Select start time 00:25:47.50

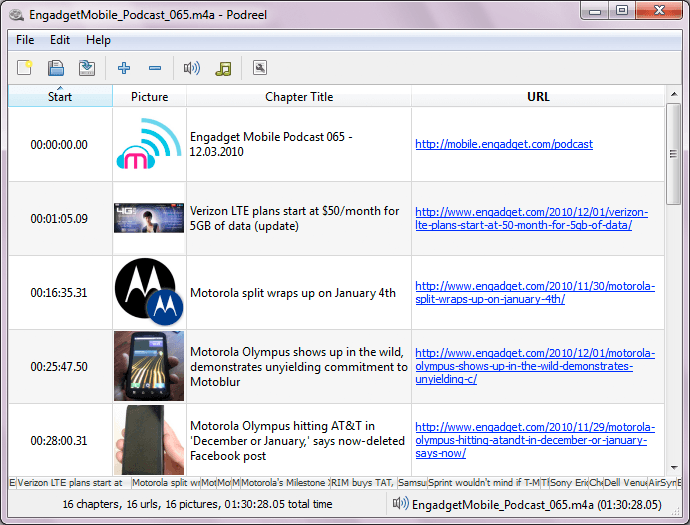click(59, 367)
